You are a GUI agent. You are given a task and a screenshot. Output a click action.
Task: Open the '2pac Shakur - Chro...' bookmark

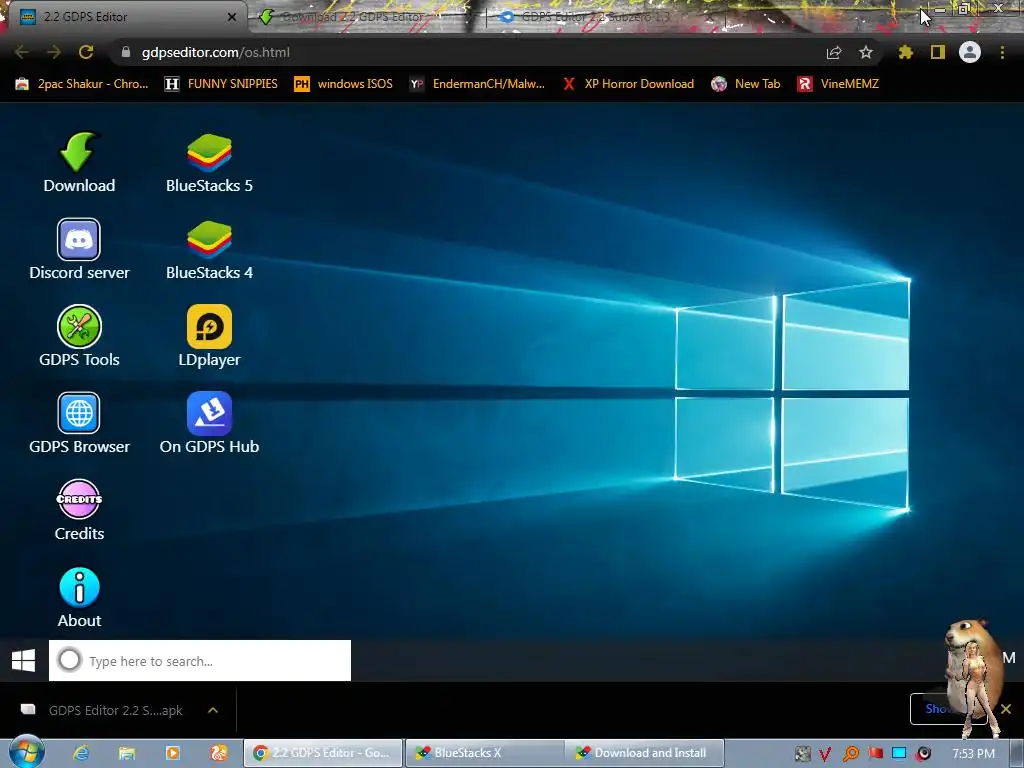[82, 84]
